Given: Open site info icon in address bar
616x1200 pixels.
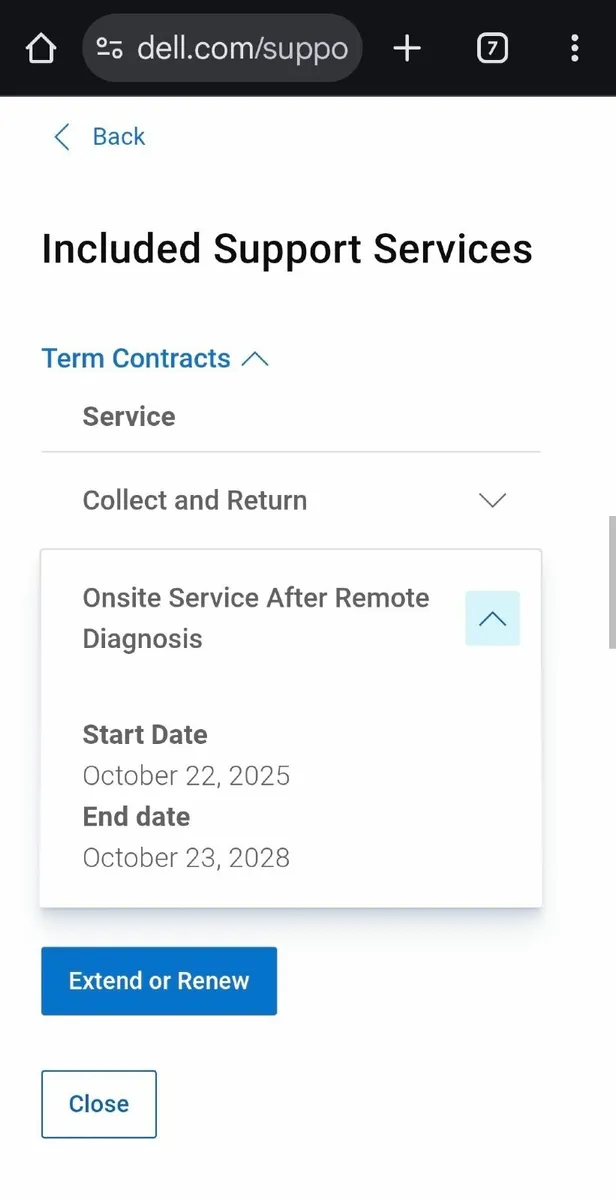Looking at the screenshot, I should coord(109,48).
